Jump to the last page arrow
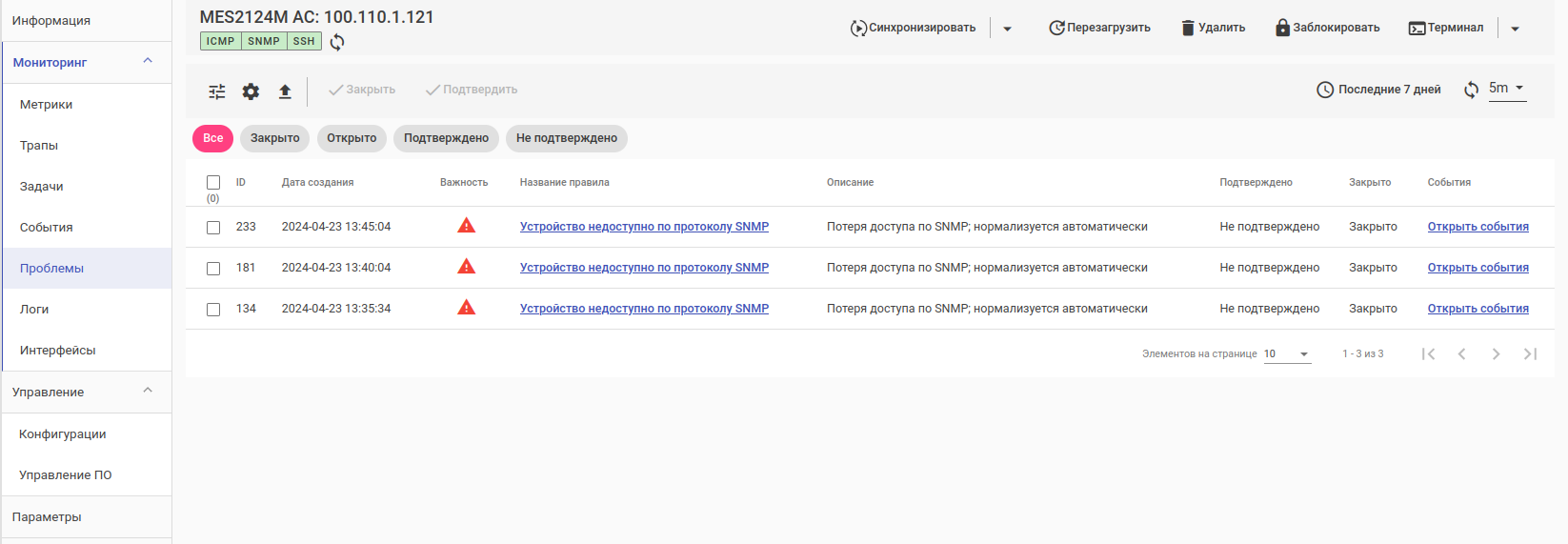 (x=1530, y=354)
